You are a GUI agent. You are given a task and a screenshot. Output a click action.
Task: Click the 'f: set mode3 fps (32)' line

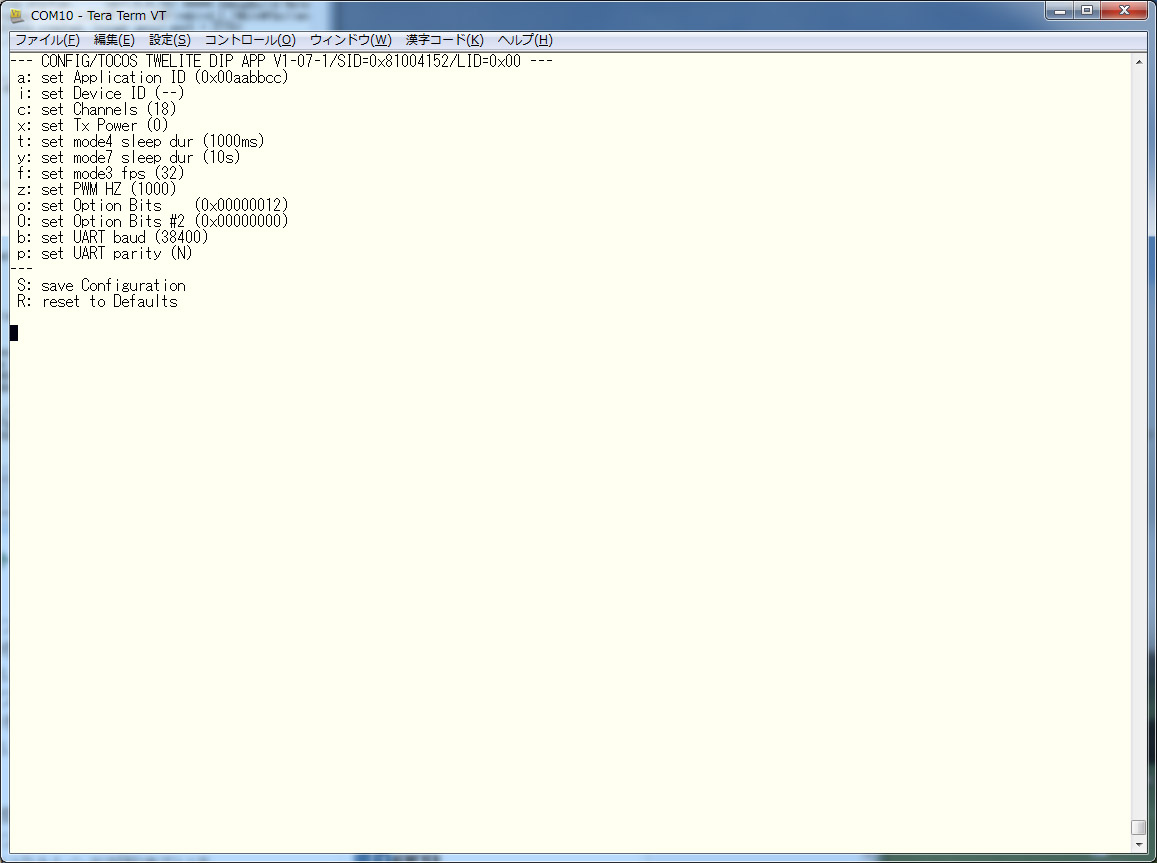tap(100, 173)
